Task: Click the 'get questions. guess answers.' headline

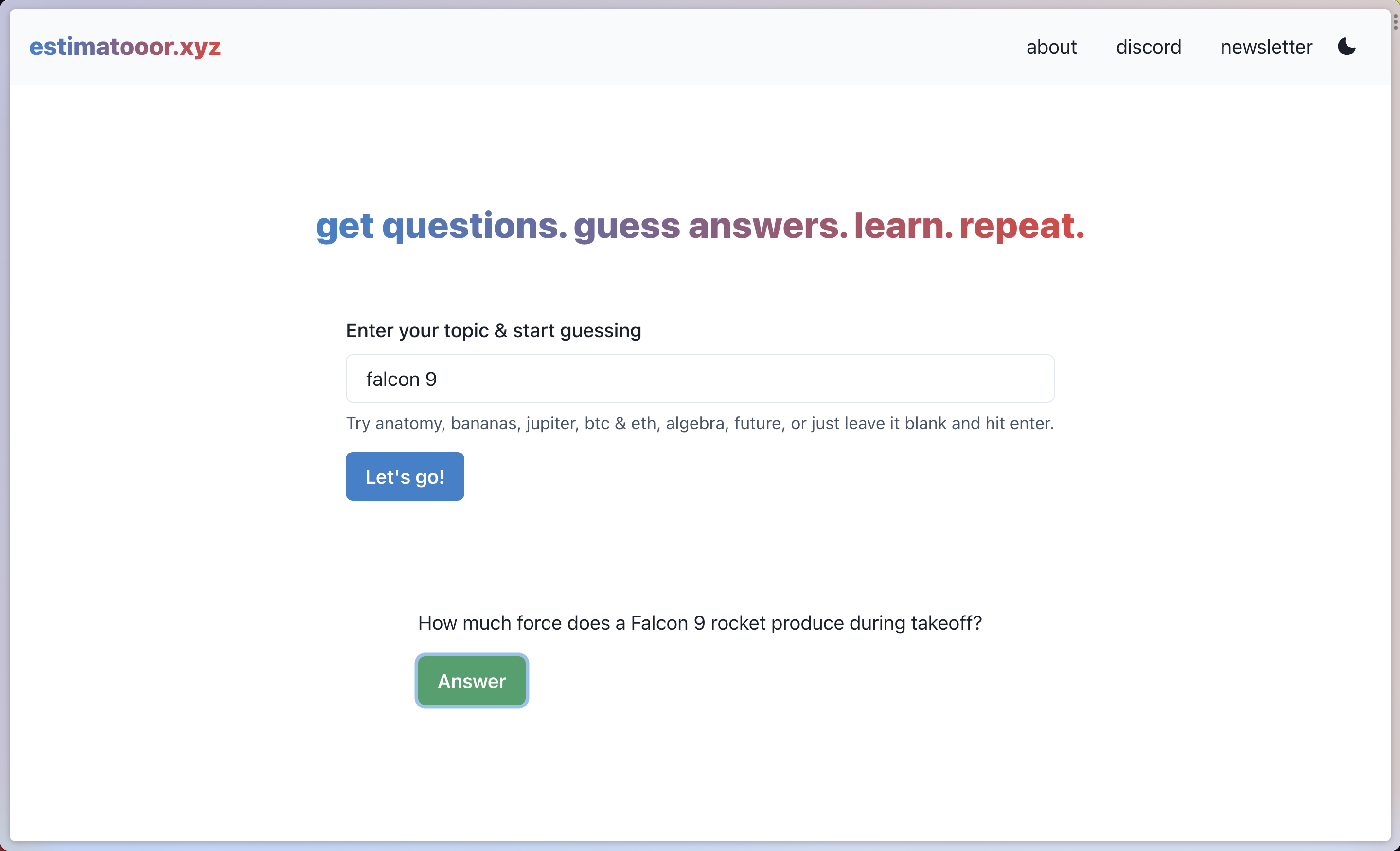Action: coord(700,226)
